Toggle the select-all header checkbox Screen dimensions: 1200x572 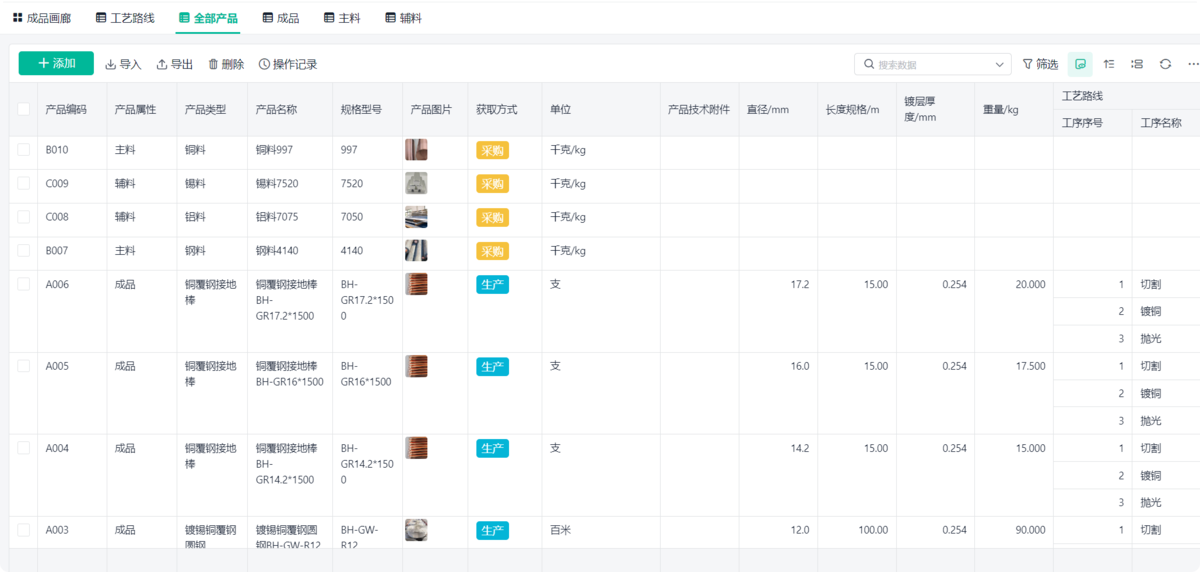coord(23,109)
